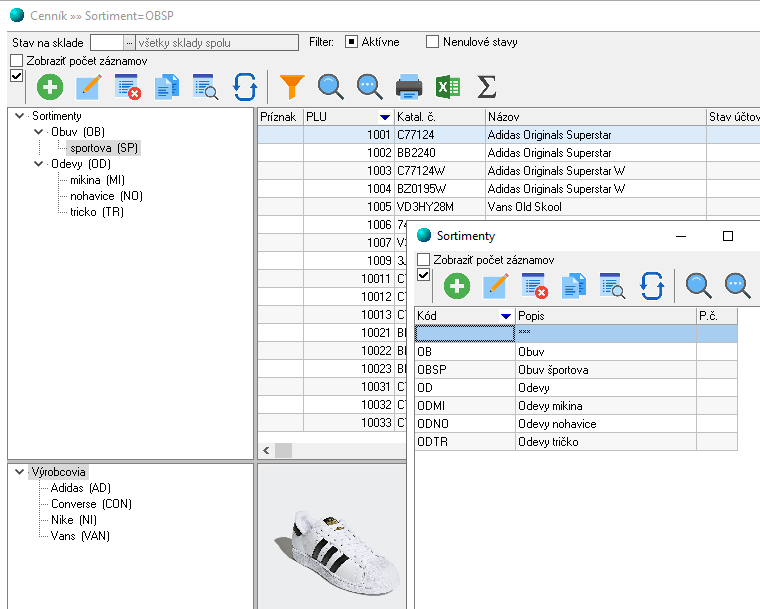Toggle the Aktívne filter checkbox
The image size is (760, 609).
tap(352, 42)
